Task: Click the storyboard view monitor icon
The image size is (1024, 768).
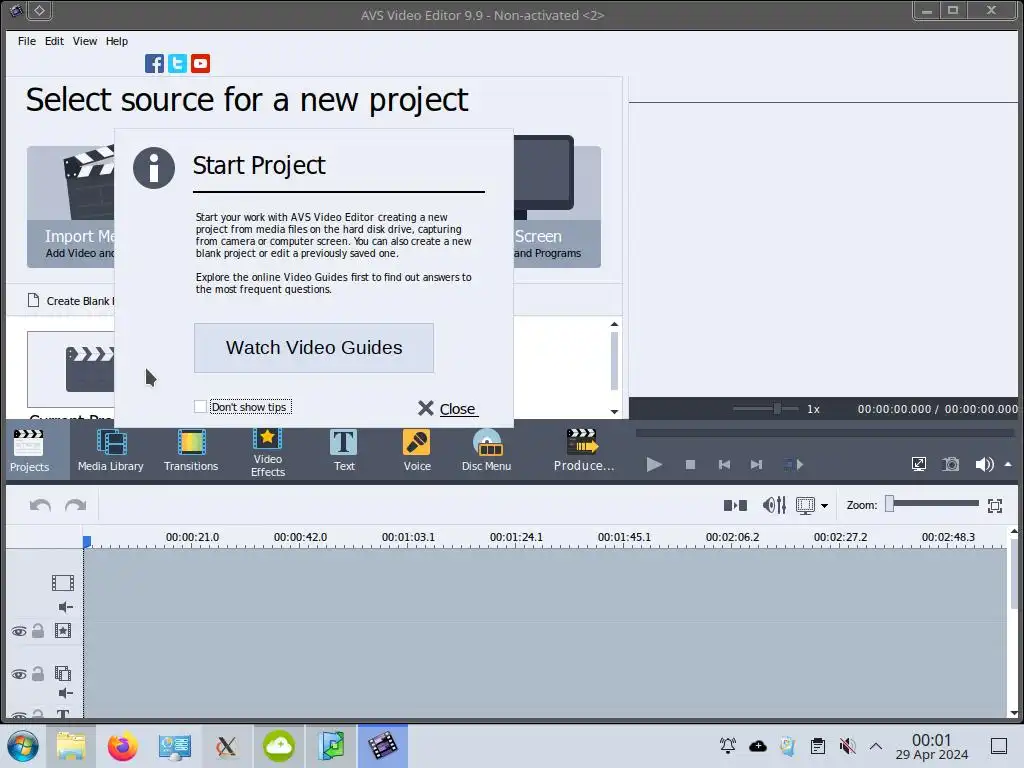Action: tap(805, 505)
